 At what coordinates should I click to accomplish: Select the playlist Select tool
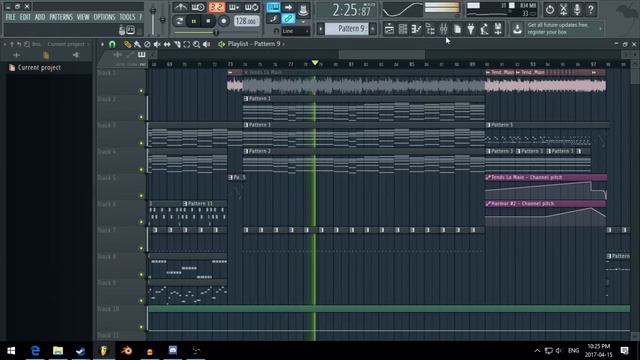[187, 44]
